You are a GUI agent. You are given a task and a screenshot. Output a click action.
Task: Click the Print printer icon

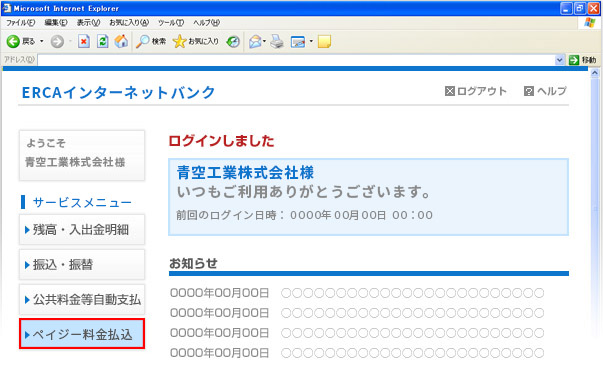pos(277,41)
